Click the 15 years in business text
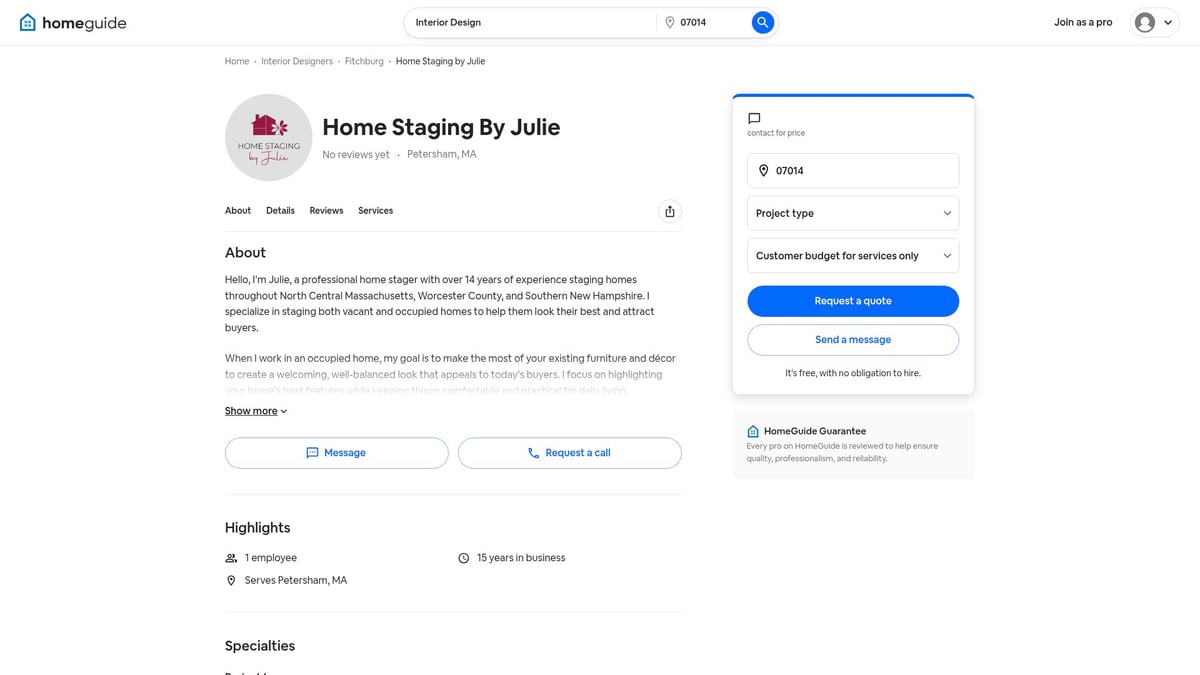Viewport: 1200px width, 675px height. point(521,558)
